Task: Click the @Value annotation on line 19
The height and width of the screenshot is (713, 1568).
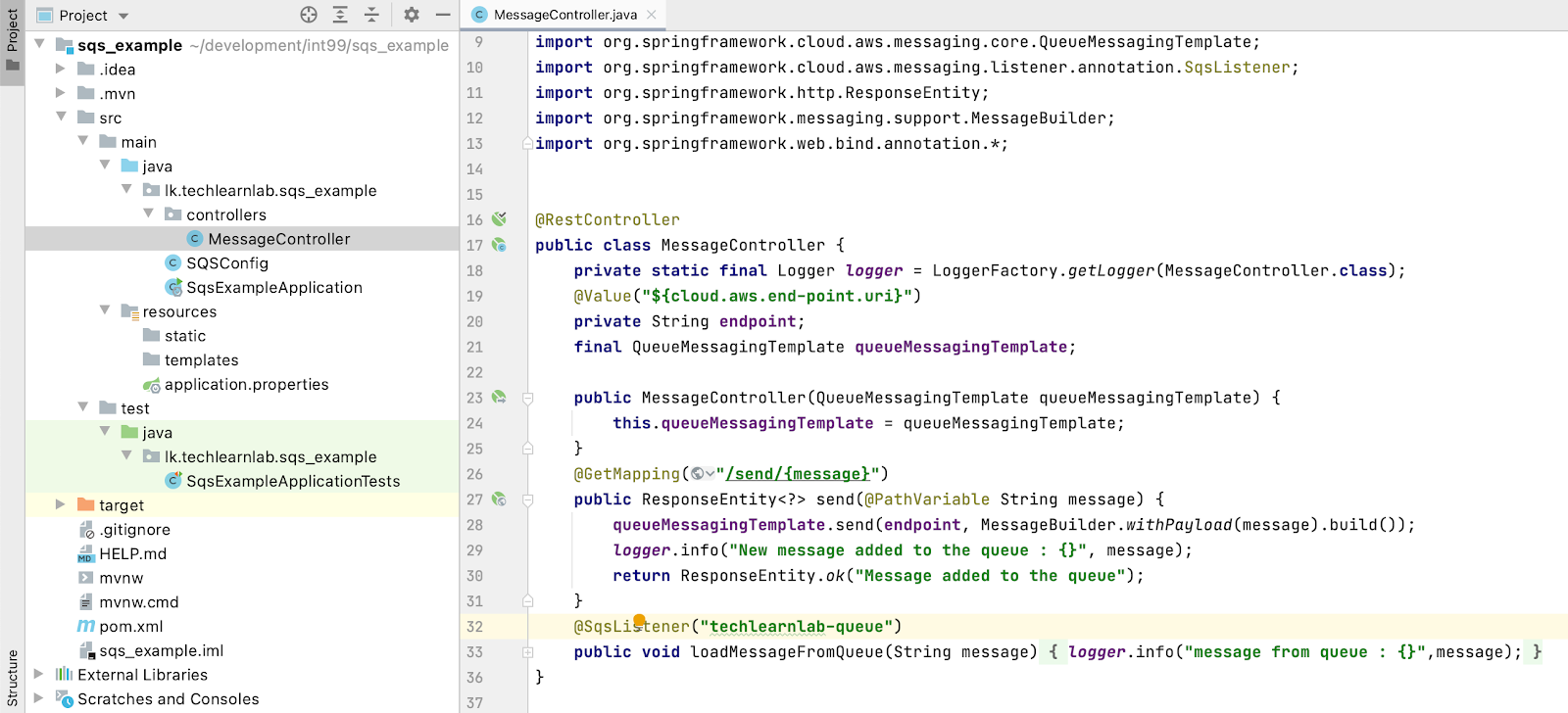Action: (x=603, y=296)
